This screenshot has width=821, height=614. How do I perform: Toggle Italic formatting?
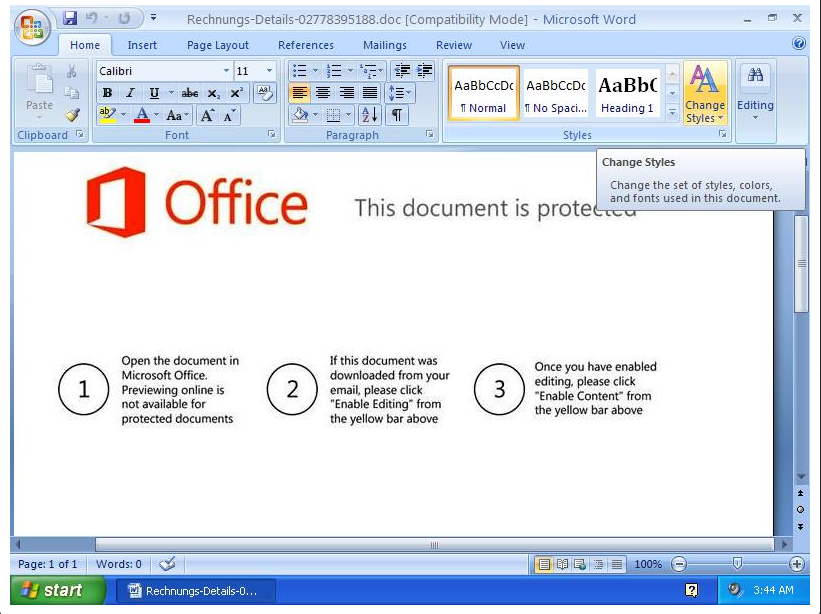click(x=130, y=93)
